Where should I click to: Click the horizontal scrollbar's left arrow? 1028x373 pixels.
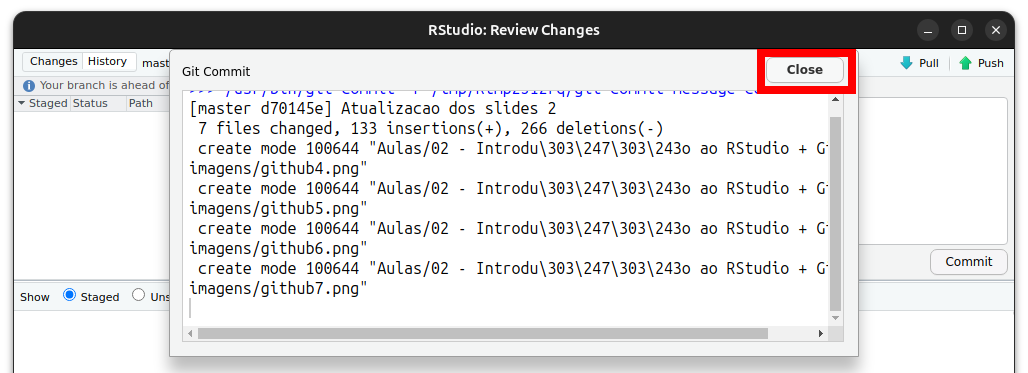[x=191, y=334]
